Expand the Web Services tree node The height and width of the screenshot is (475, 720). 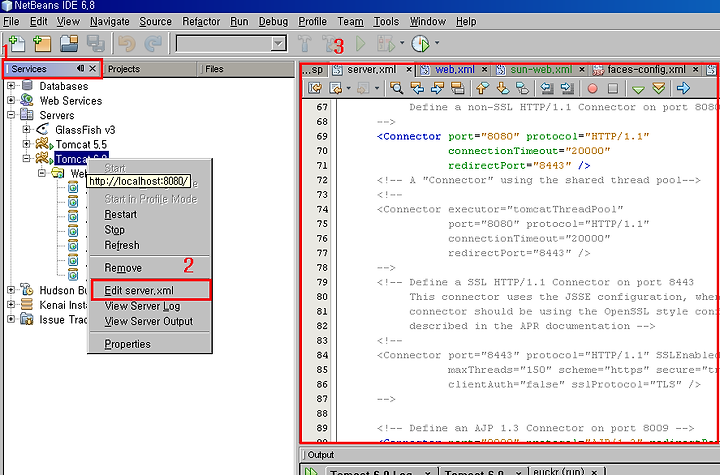(x=11, y=100)
